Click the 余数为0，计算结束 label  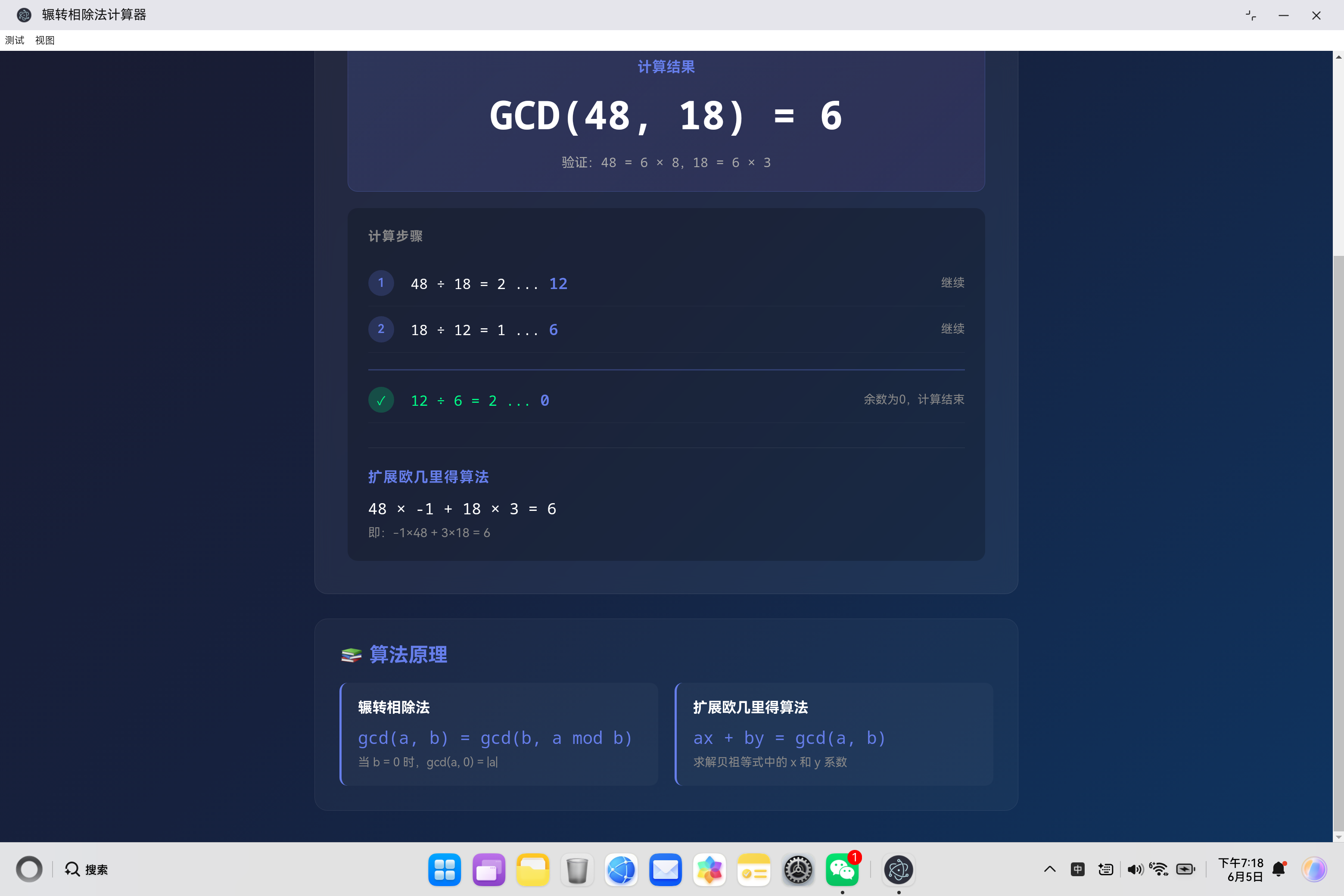coord(913,399)
